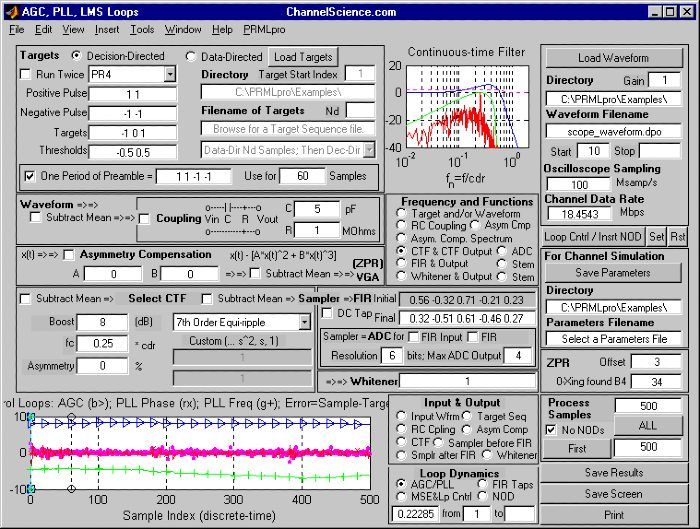Click the Print button
This screenshot has width=700, height=529.
pyautogui.click(x=614, y=515)
